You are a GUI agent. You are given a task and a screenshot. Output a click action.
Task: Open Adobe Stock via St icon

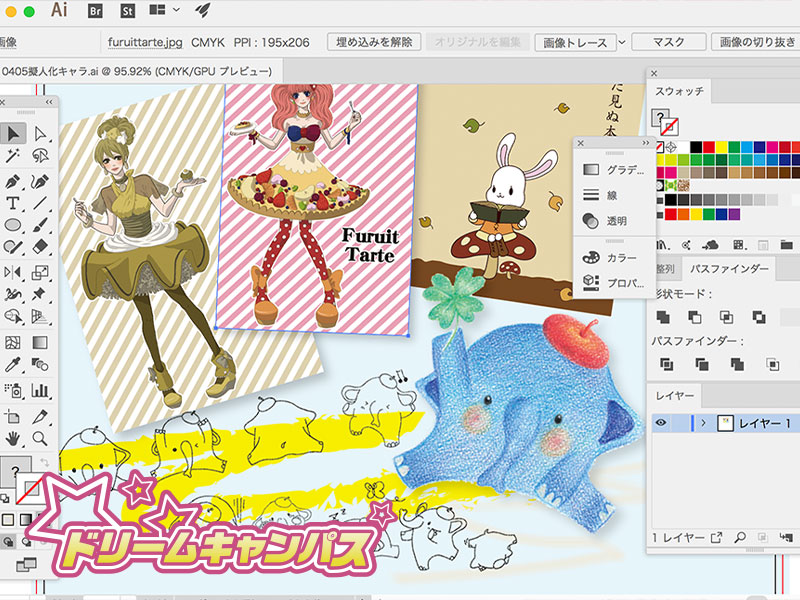coord(128,11)
